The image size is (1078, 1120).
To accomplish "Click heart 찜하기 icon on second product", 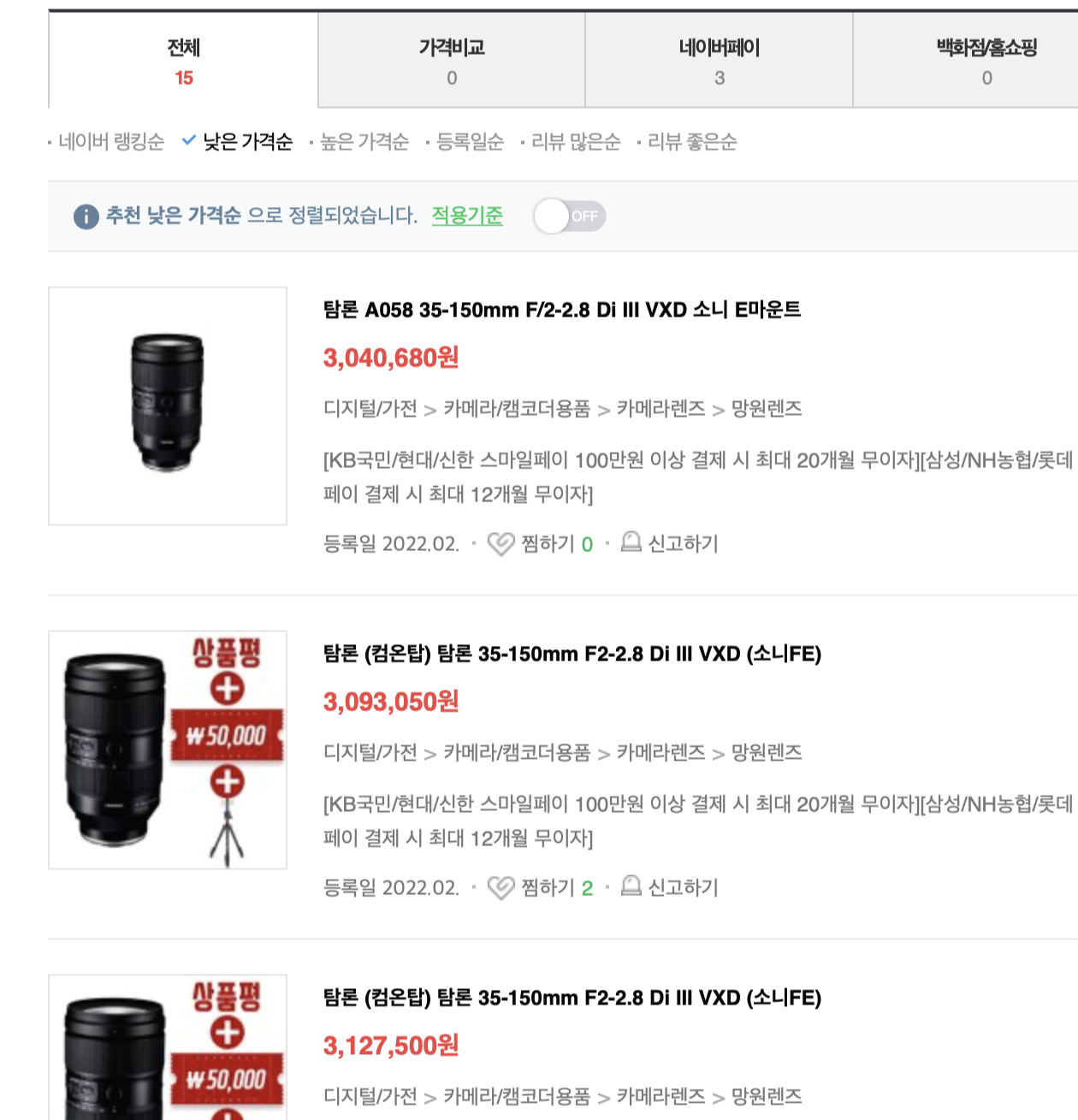I will (x=500, y=888).
